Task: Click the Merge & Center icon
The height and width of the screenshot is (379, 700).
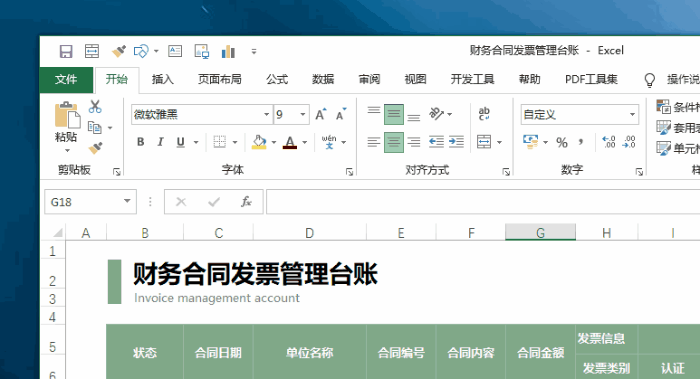Action: click(x=484, y=142)
